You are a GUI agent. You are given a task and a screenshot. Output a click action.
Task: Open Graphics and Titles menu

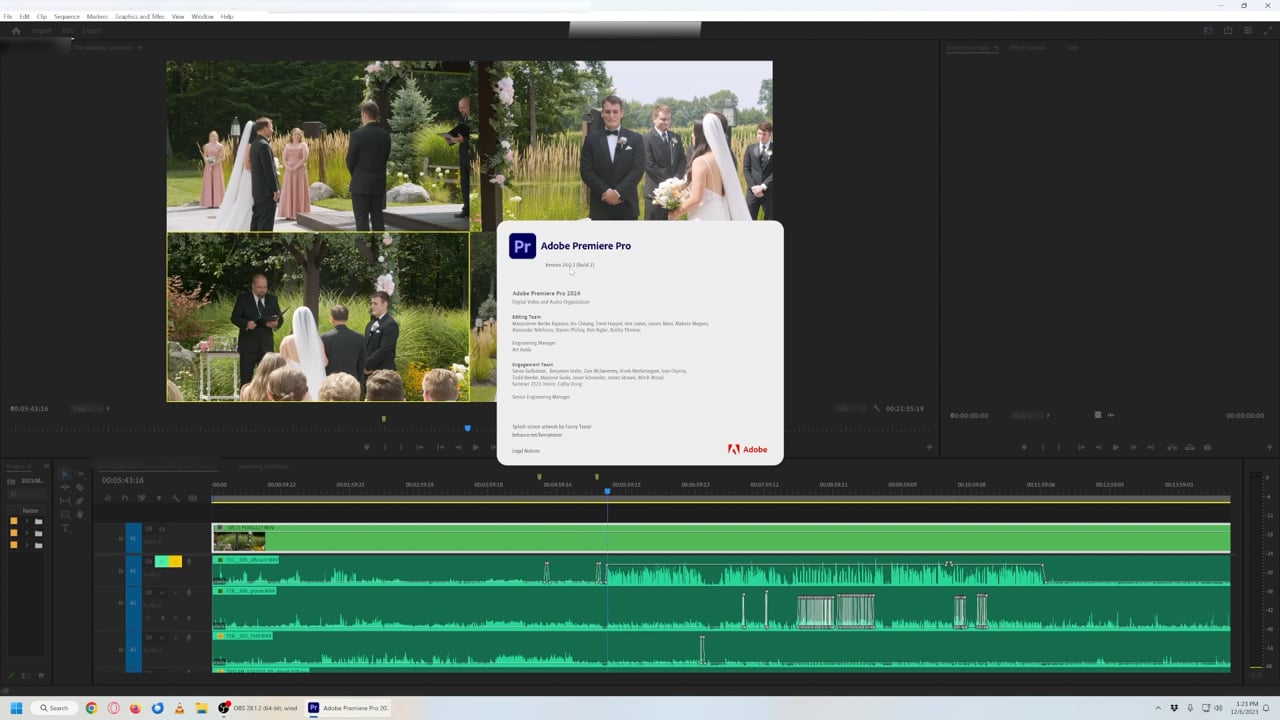coord(140,16)
